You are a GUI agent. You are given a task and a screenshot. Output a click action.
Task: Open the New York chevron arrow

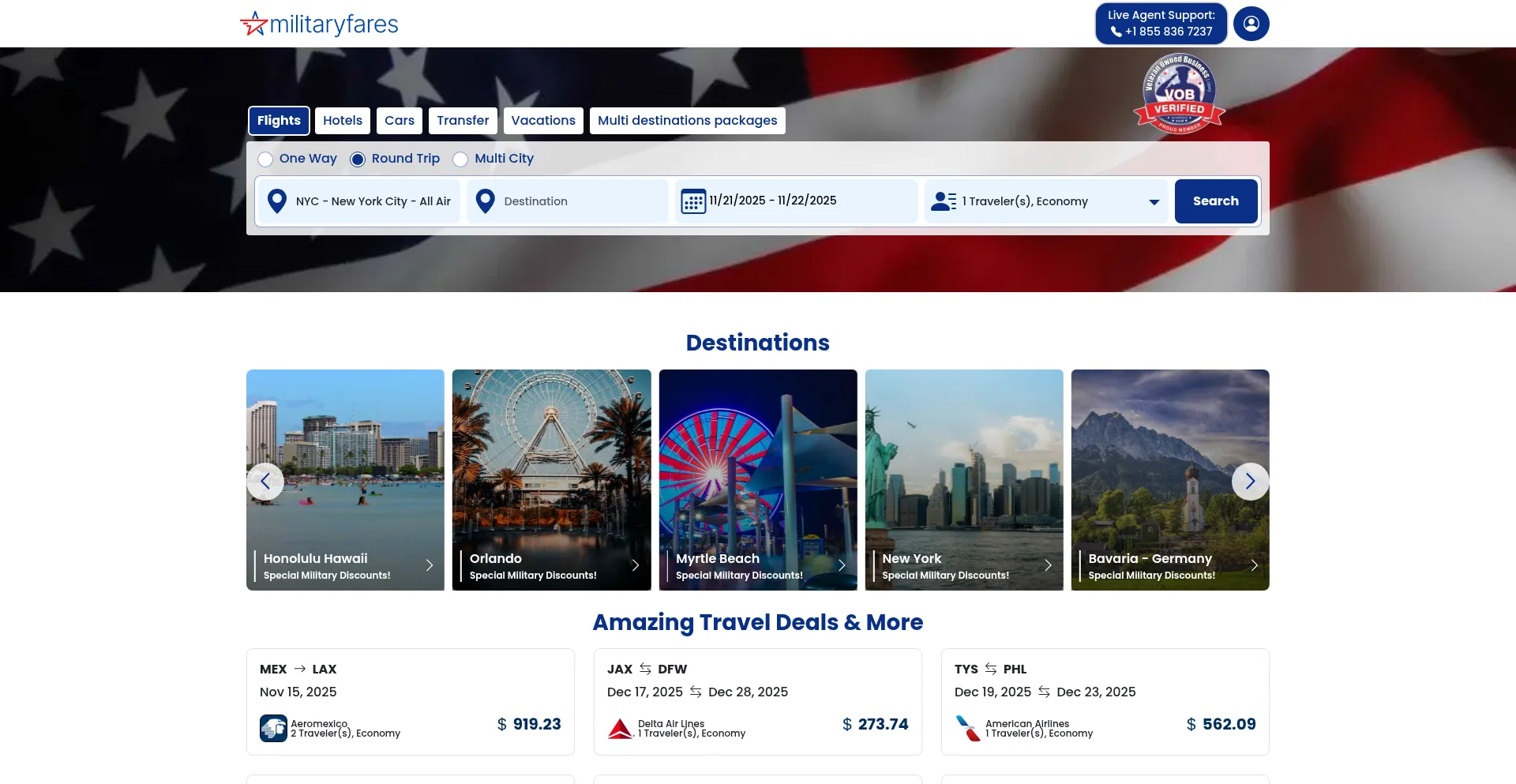tap(1048, 565)
